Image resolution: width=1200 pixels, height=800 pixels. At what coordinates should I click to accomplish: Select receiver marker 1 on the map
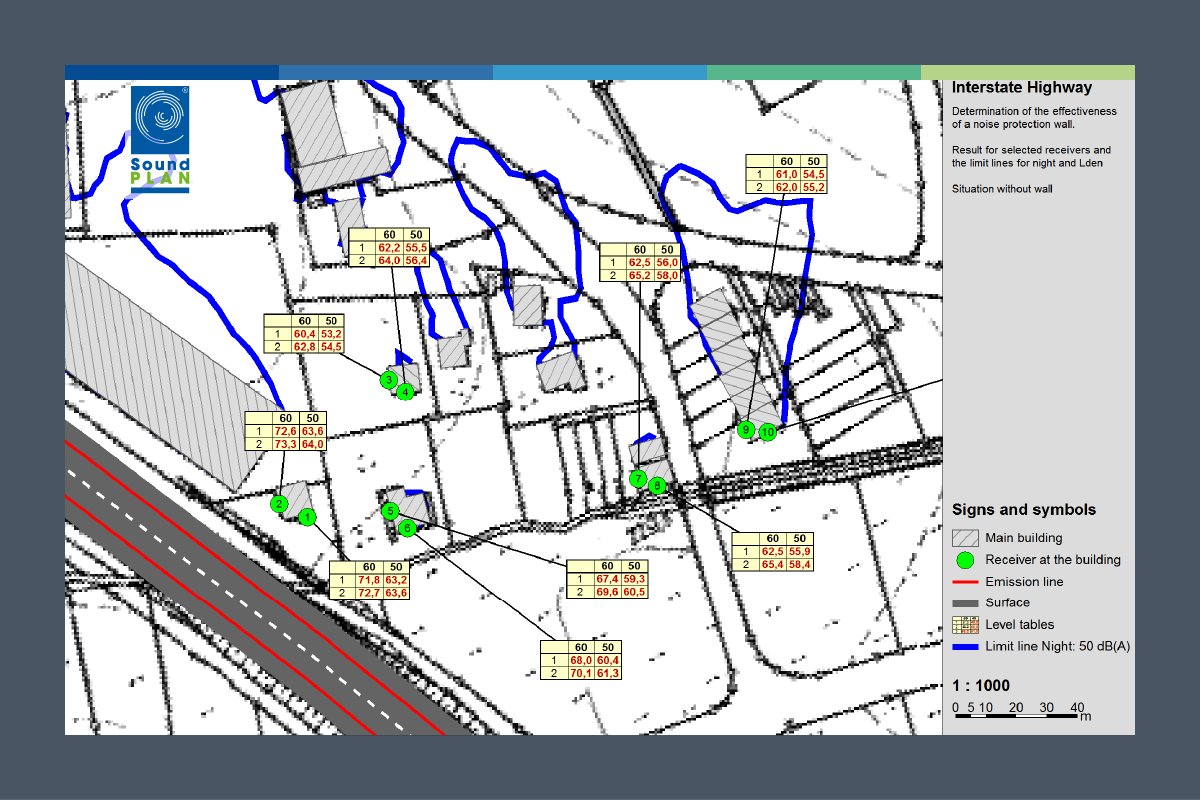(x=307, y=517)
